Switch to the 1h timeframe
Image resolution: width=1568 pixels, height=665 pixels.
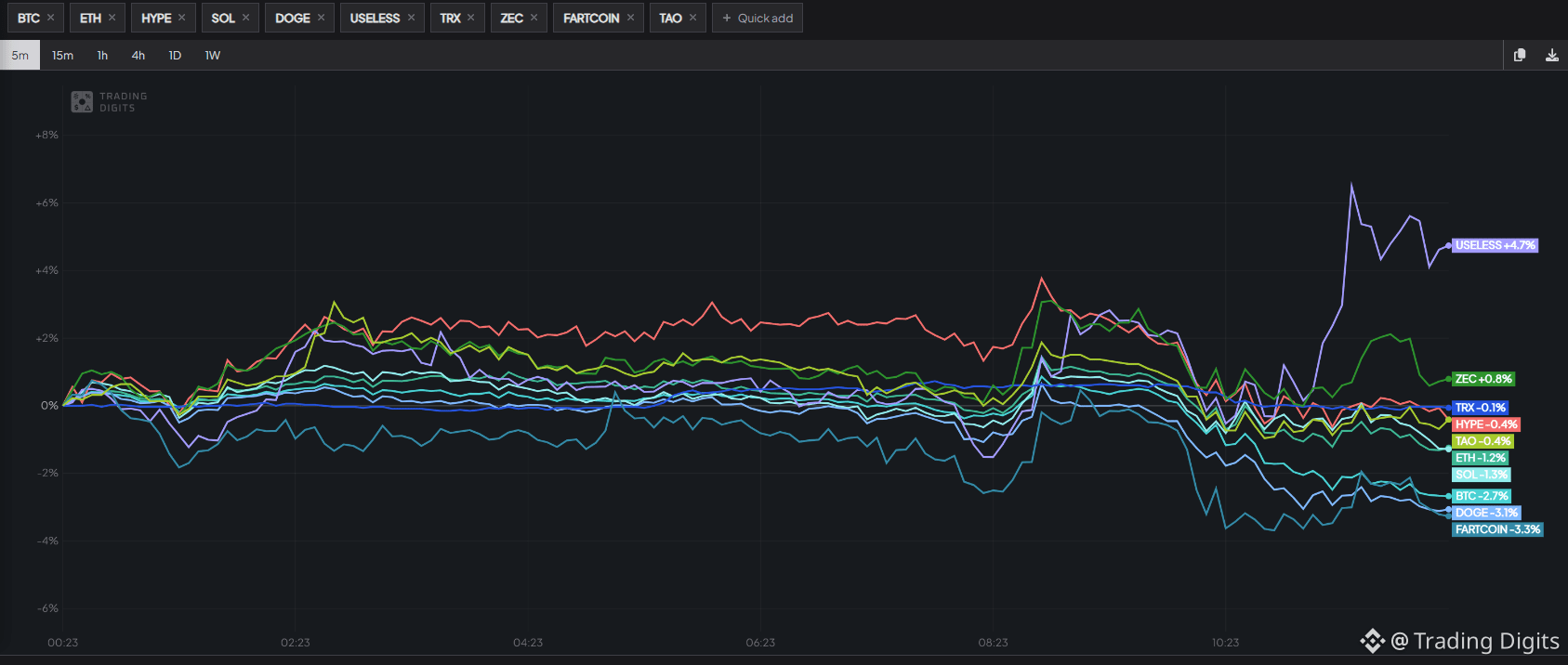point(102,55)
